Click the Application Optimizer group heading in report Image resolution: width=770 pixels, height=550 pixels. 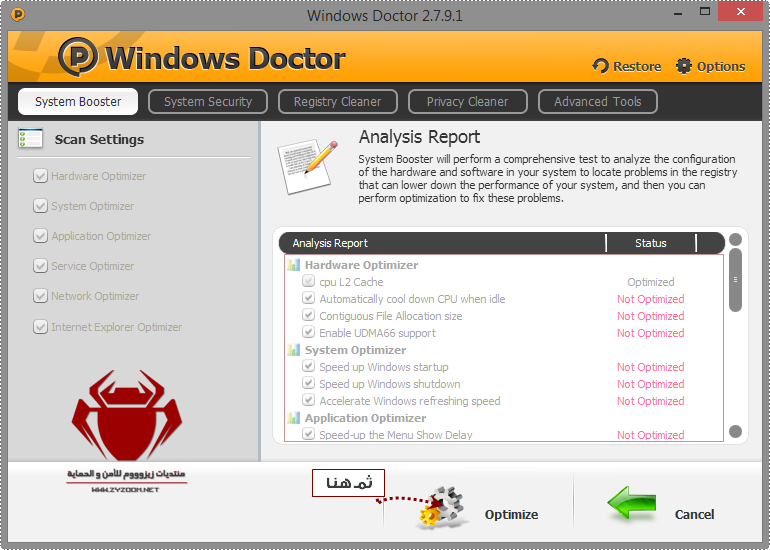[x=365, y=418]
